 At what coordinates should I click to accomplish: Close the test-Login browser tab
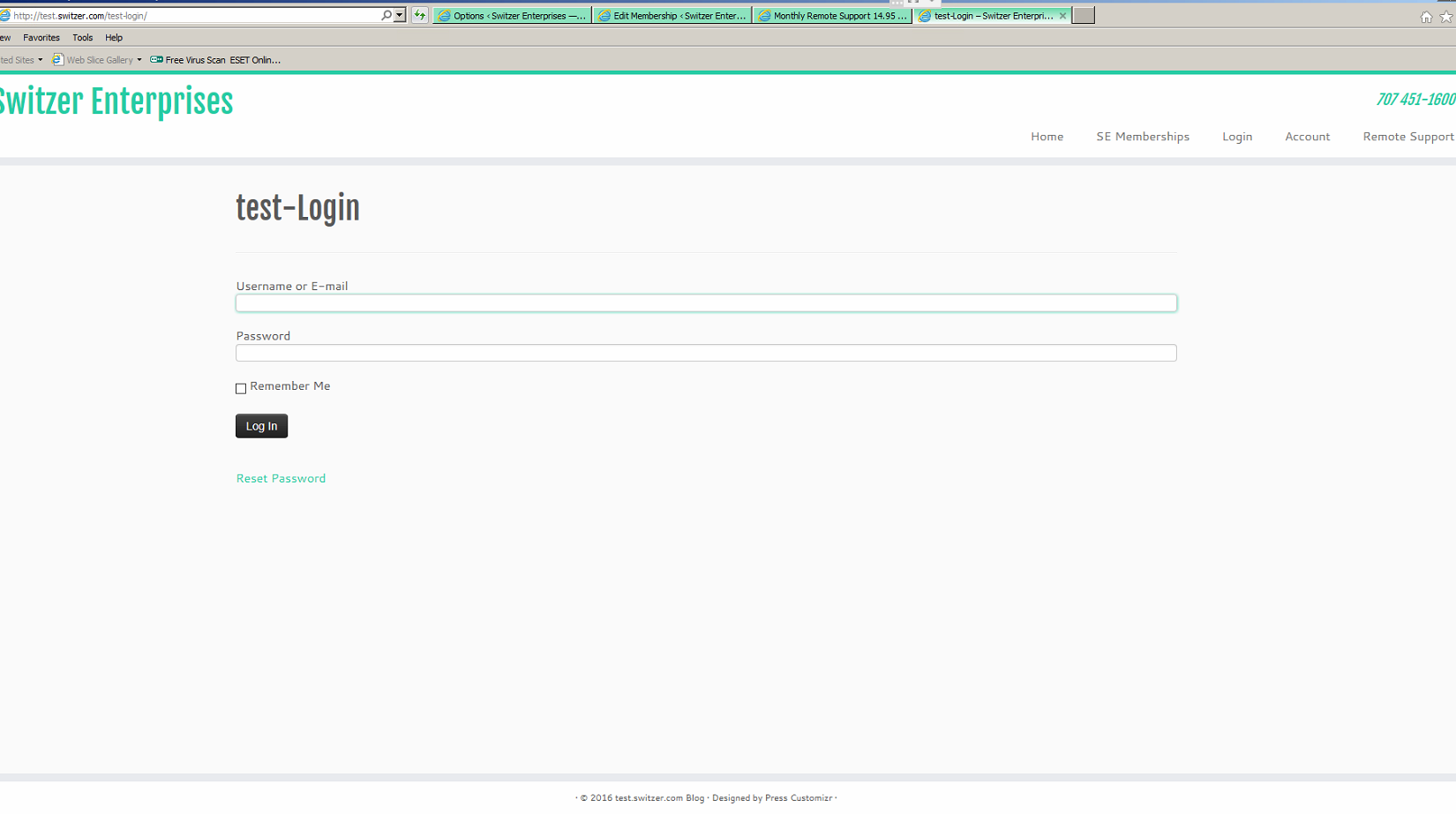coord(1062,16)
